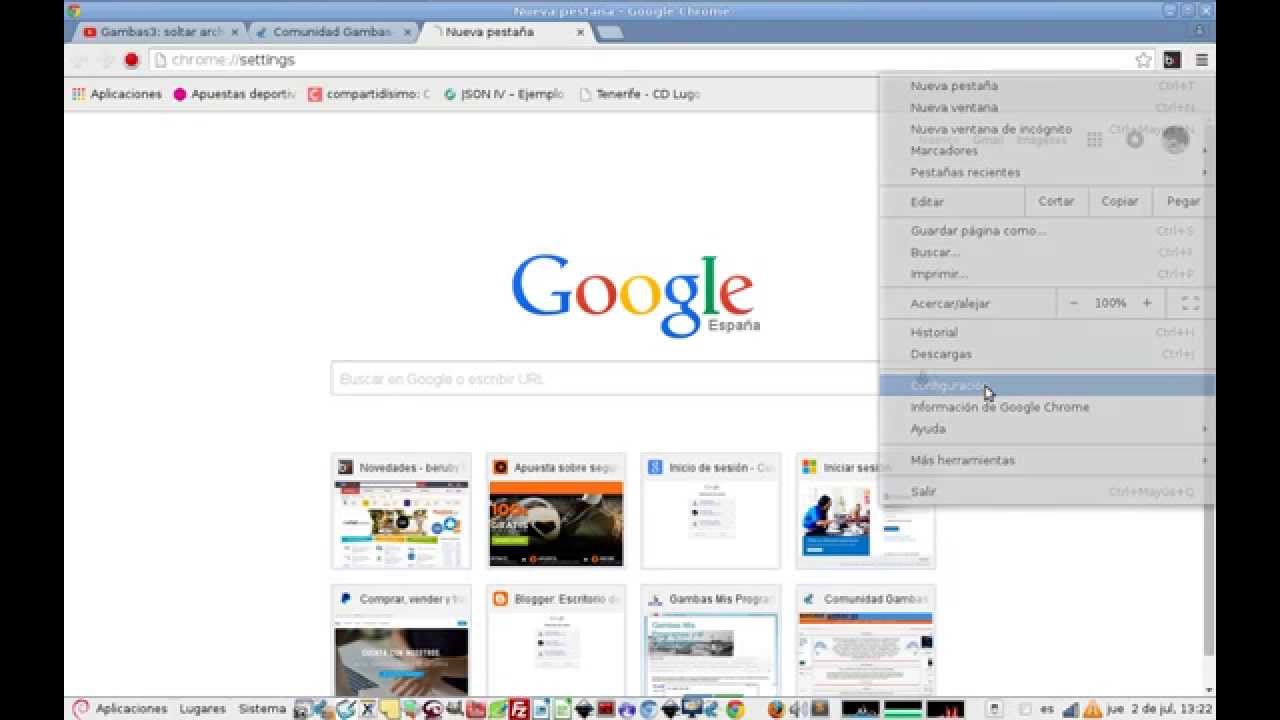Click the bookmark star in address bar
The height and width of the screenshot is (720, 1280).
point(1144,60)
